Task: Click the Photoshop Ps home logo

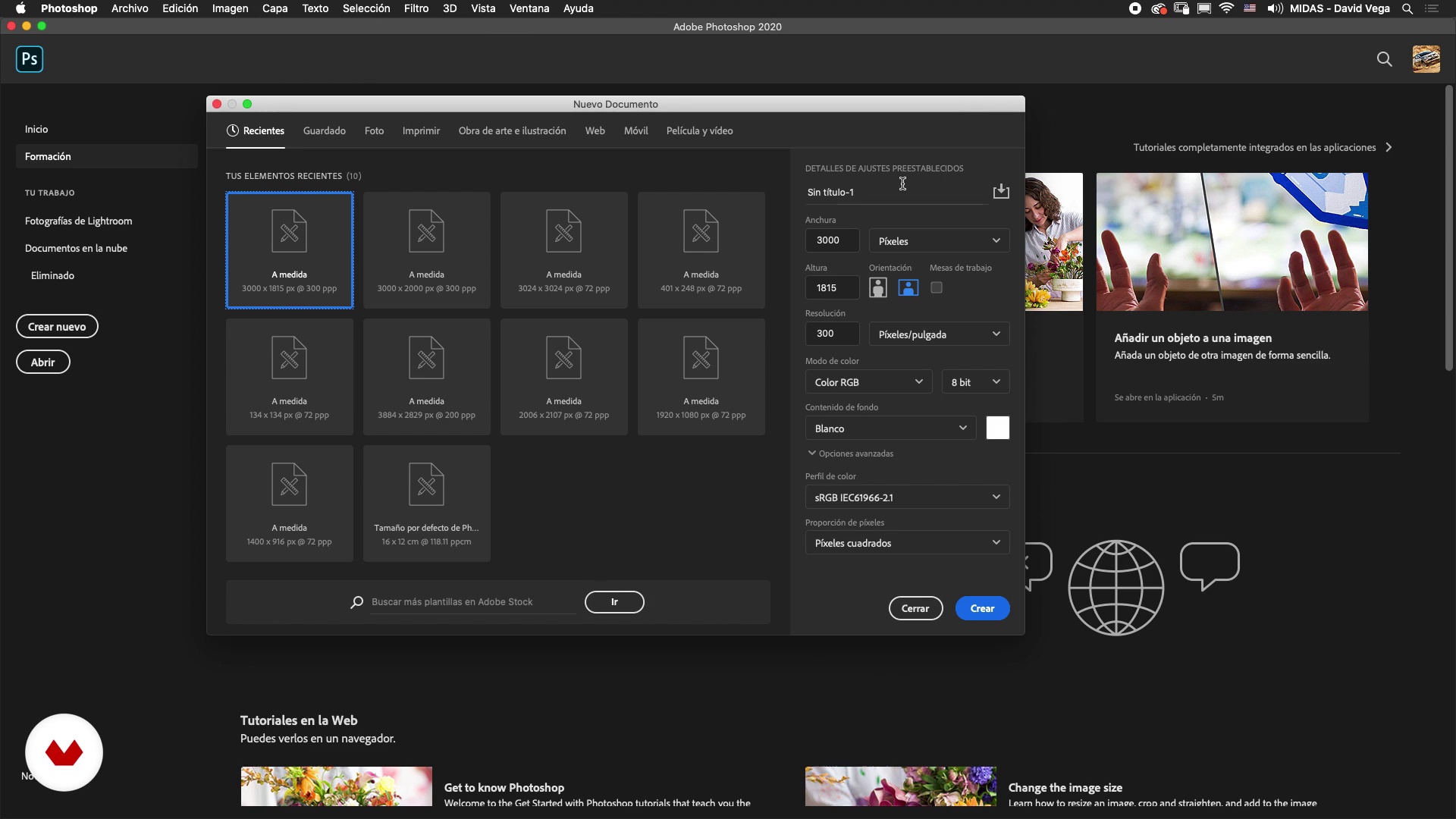Action: pos(30,59)
